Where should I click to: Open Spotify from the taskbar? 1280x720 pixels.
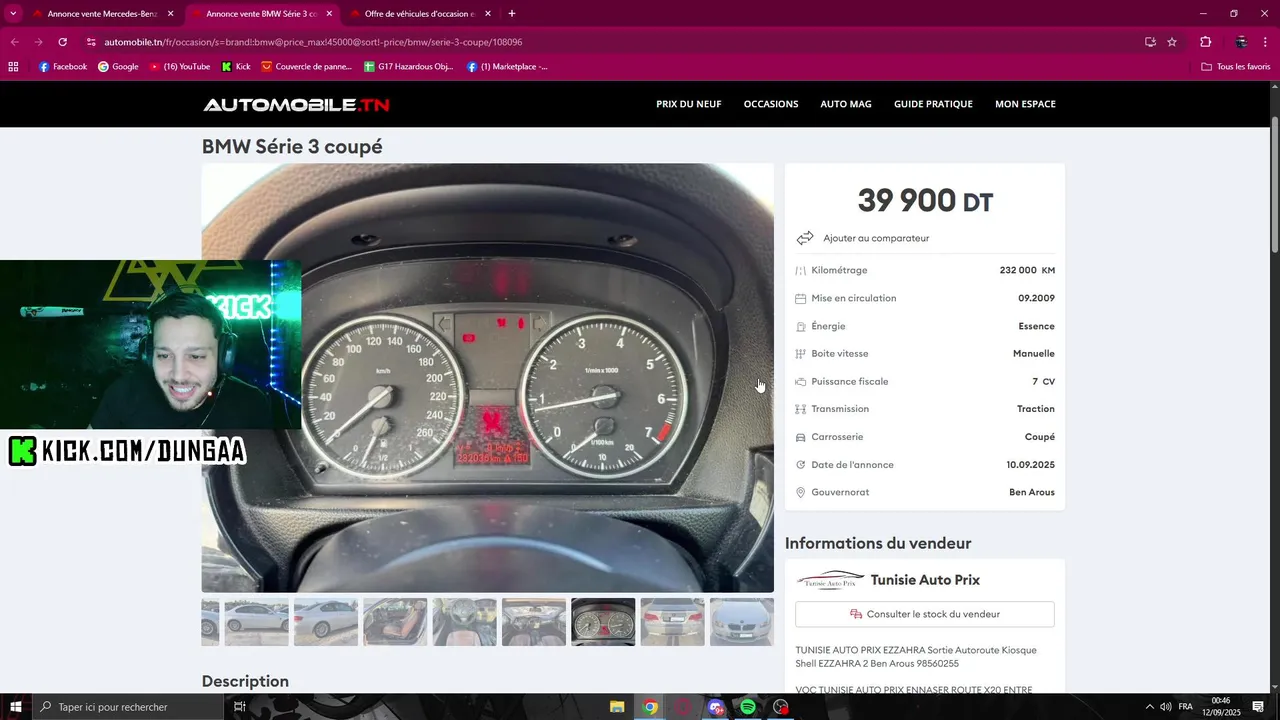click(748, 707)
